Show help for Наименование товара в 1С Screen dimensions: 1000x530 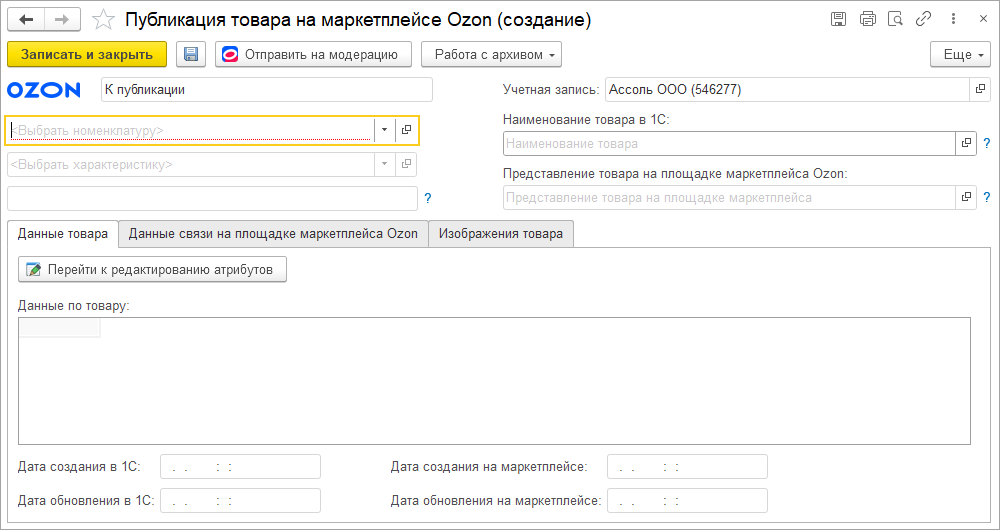coord(987,144)
